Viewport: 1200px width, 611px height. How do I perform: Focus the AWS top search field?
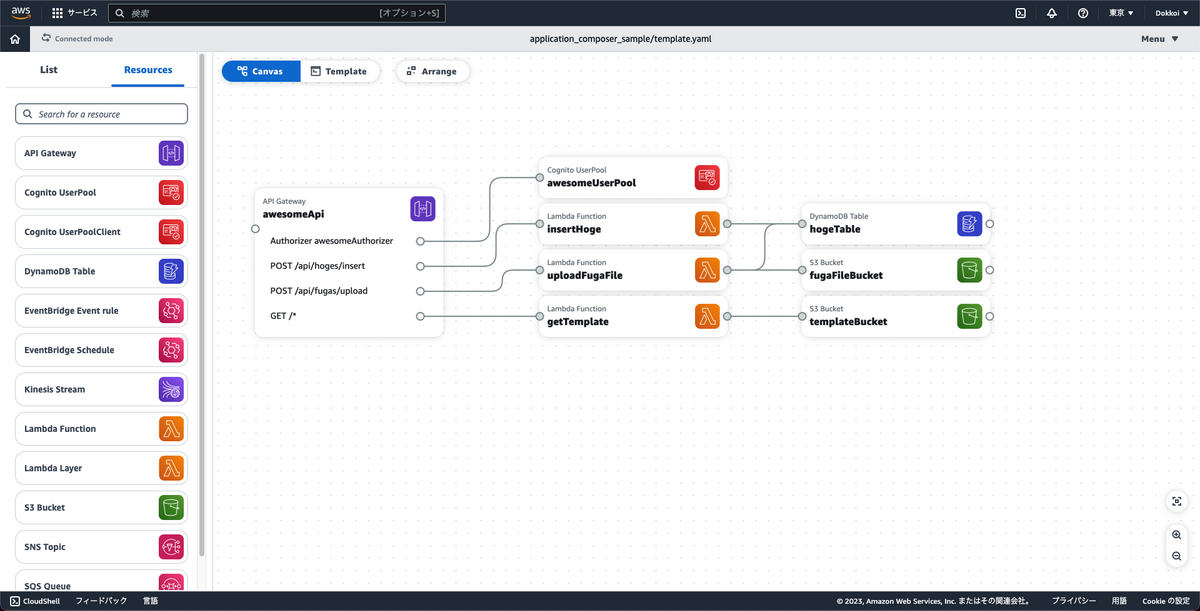[276, 13]
